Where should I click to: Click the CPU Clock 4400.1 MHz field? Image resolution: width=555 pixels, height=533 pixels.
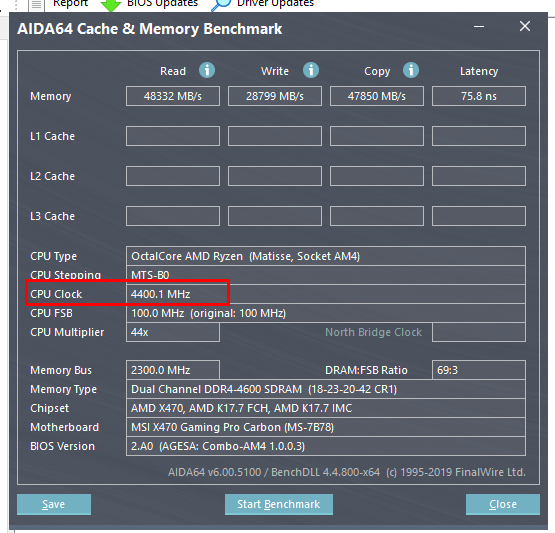325,294
